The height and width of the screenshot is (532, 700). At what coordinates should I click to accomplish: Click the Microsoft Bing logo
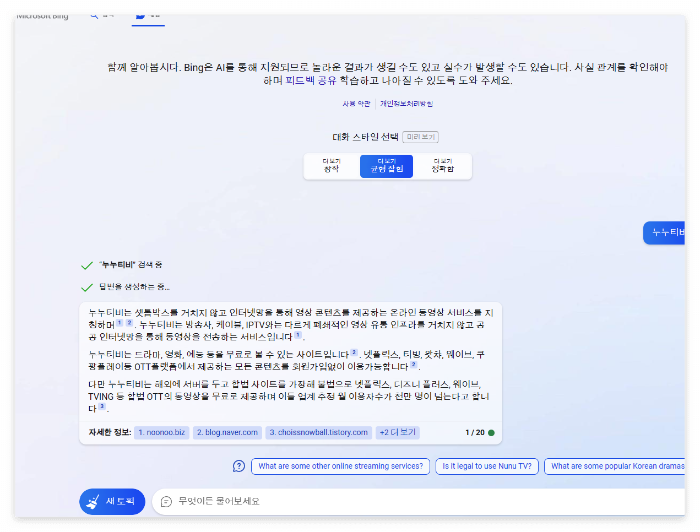click(42, 16)
